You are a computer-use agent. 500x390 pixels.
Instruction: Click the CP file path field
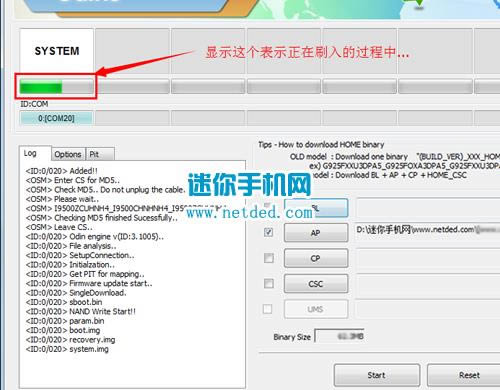tap(428, 258)
